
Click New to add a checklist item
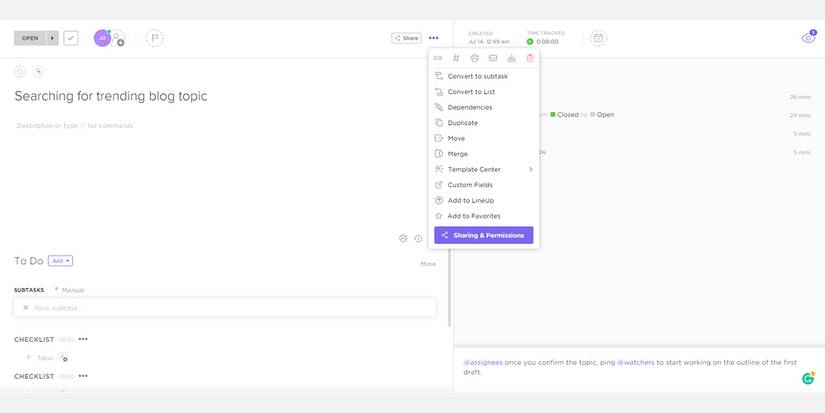click(x=40, y=358)
